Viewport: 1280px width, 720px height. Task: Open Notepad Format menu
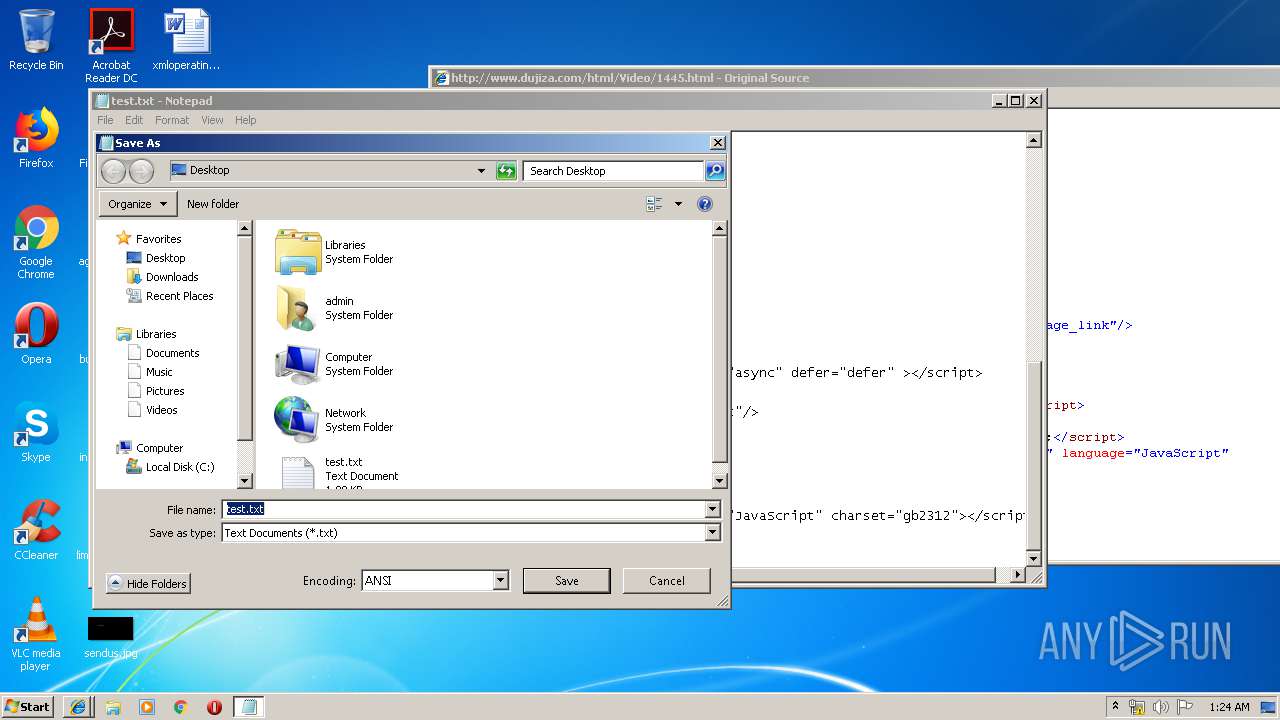[172, 120]
